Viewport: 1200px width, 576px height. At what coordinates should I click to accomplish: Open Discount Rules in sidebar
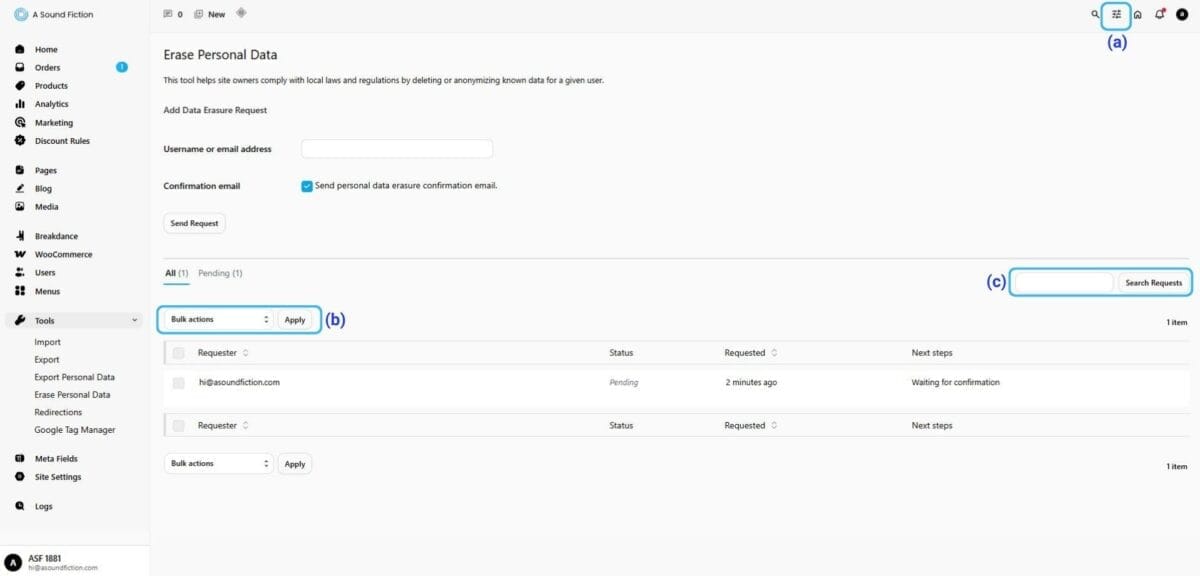62,141
